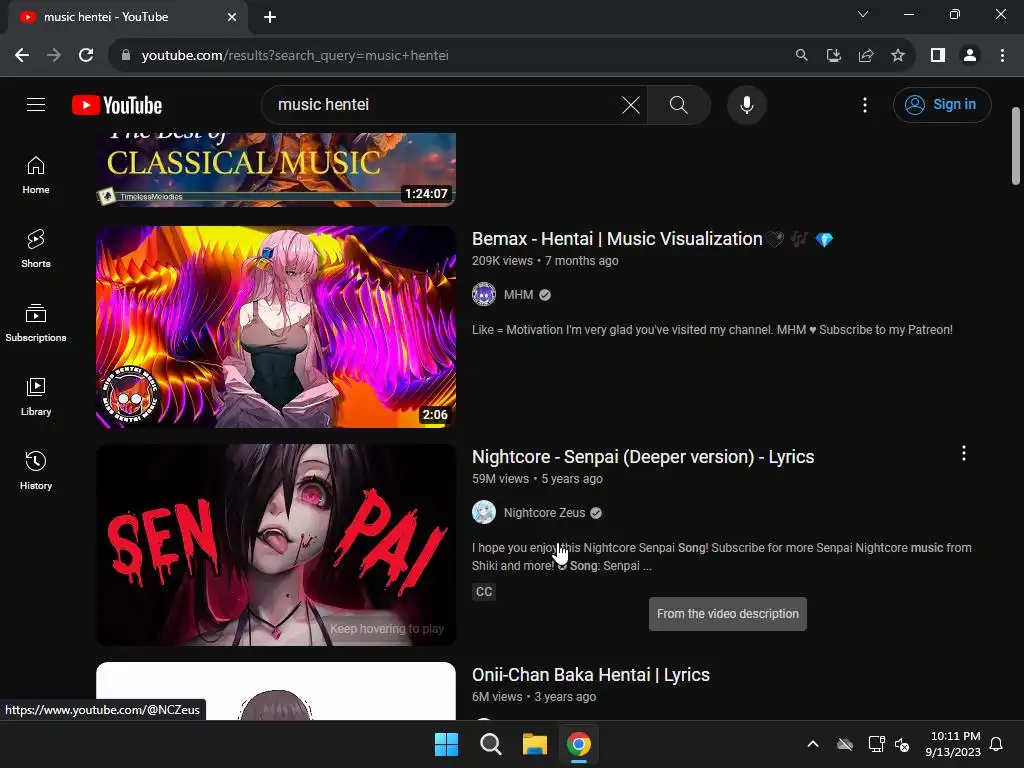Open Shorts in the sidebar
1024x768 pixels.
point(36,249)
